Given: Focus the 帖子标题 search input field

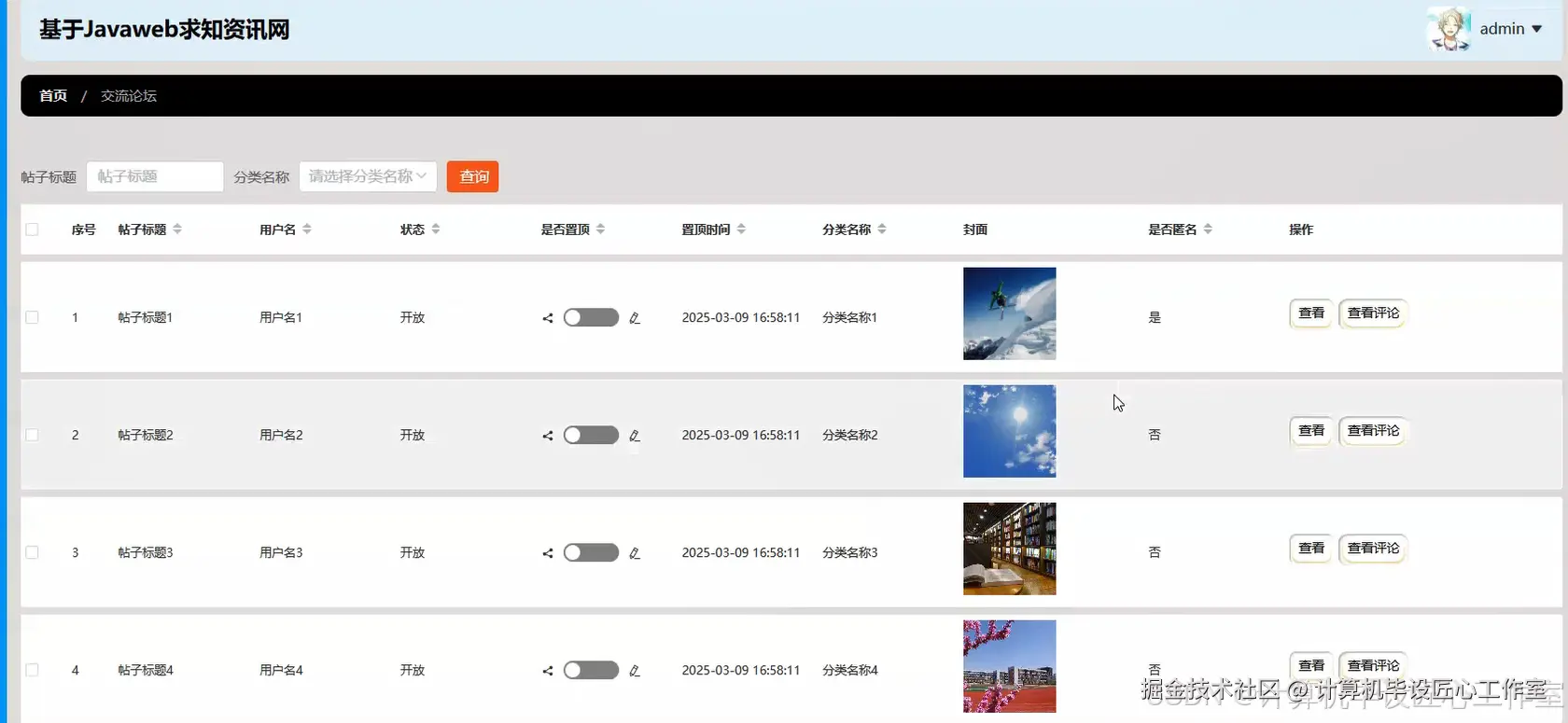Looking at the screenshot, I should pos(155,176).
